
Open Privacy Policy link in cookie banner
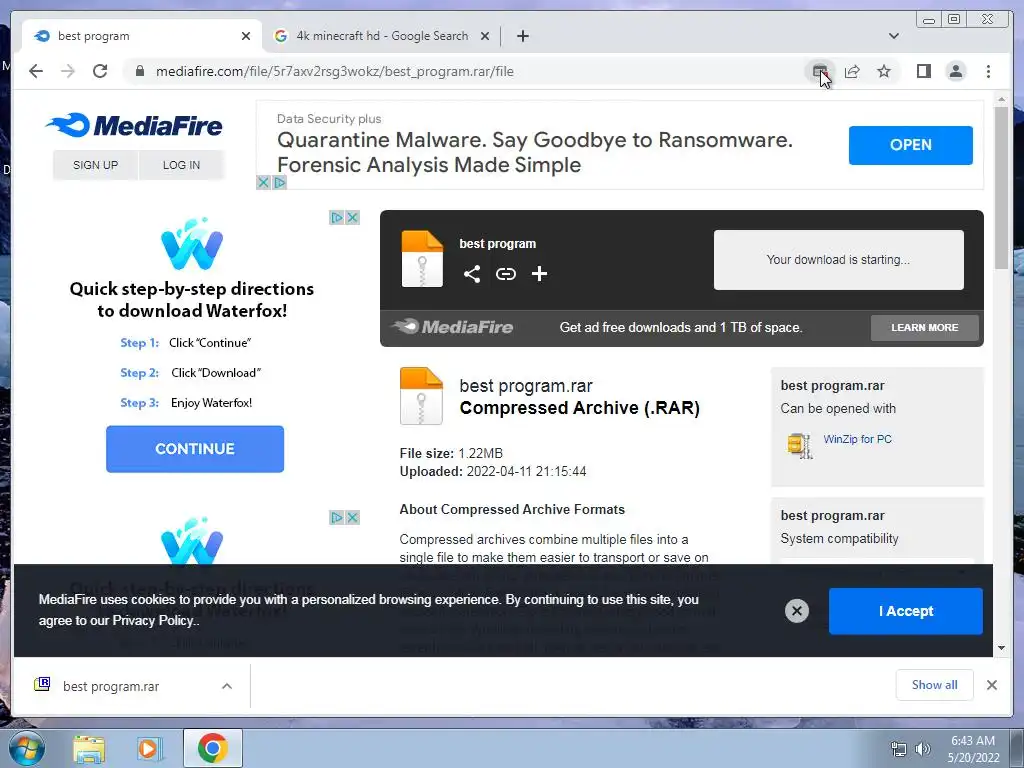(x=153, y=620)
